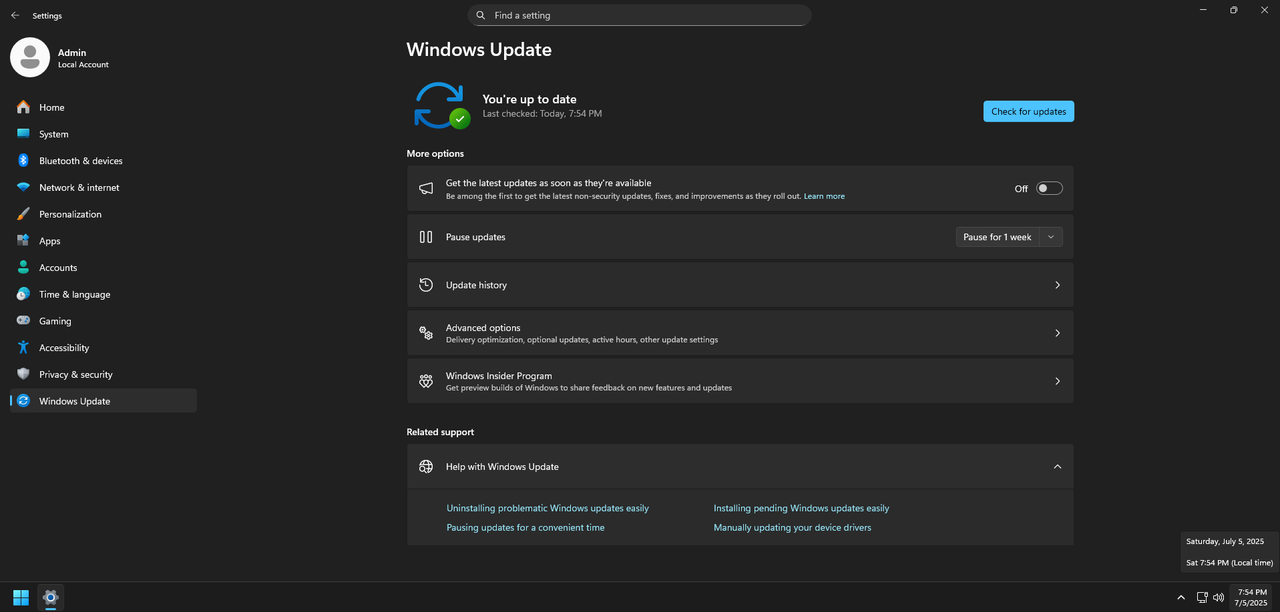The width and height of the screenshot is (1280, 612).
Task: Click the Last checked: Today, 7:54 PM text
Action: (542, 114)
